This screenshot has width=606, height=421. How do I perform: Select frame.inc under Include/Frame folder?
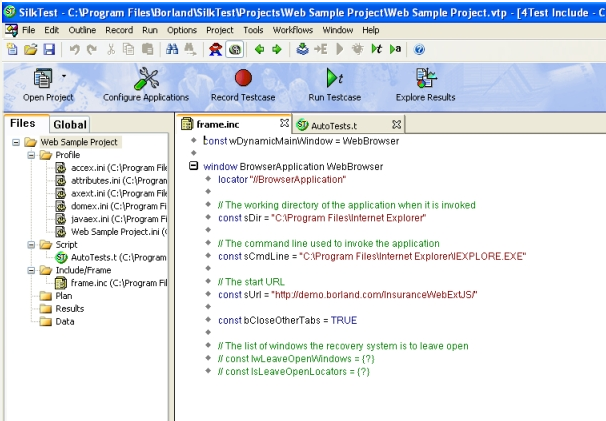111,283
